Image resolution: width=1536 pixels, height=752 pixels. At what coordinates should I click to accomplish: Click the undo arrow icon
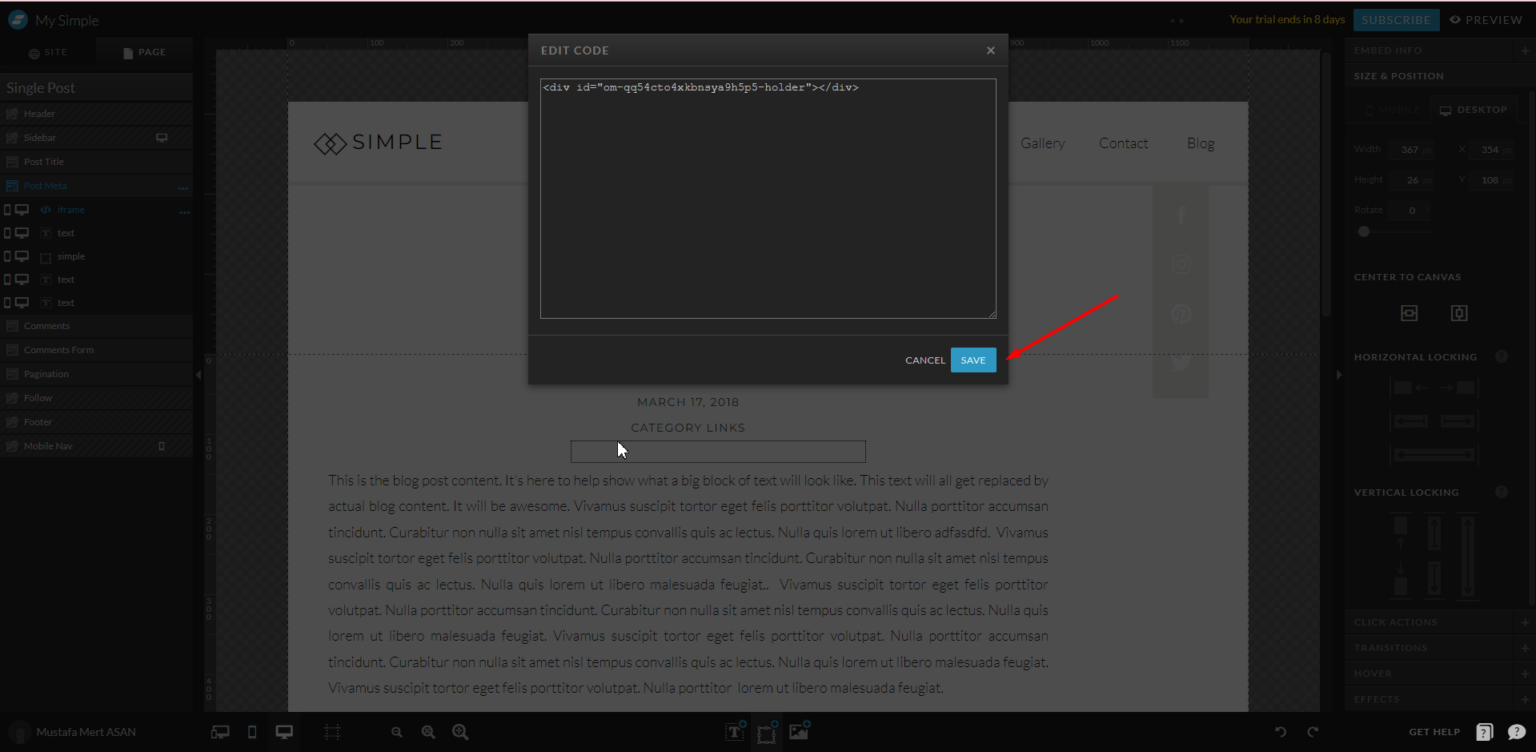[x=1281, y=732]
